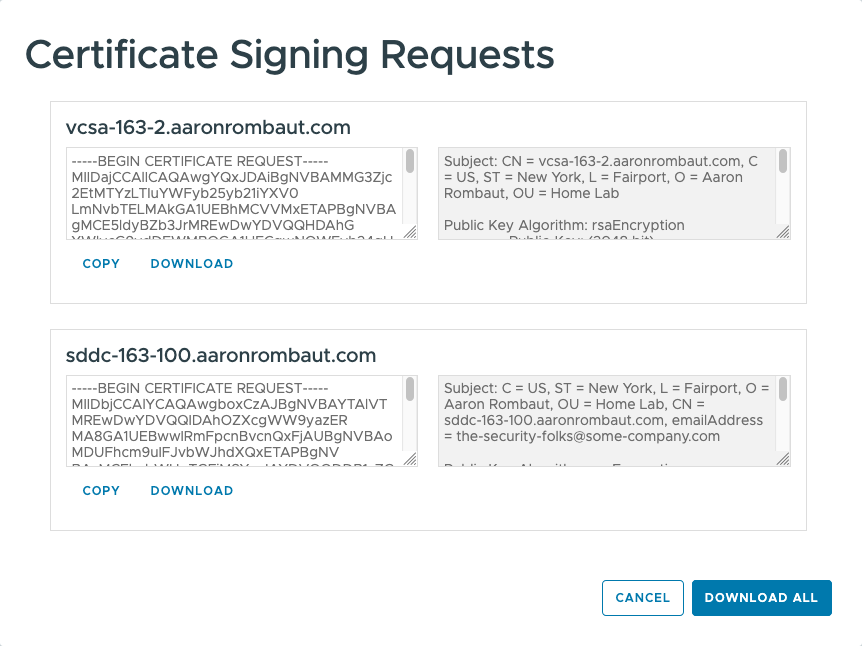The height and width of the screenshot is (646, 862).
Task: Click resize handle of sddc-163-100 Subject box
Action: 783,459
